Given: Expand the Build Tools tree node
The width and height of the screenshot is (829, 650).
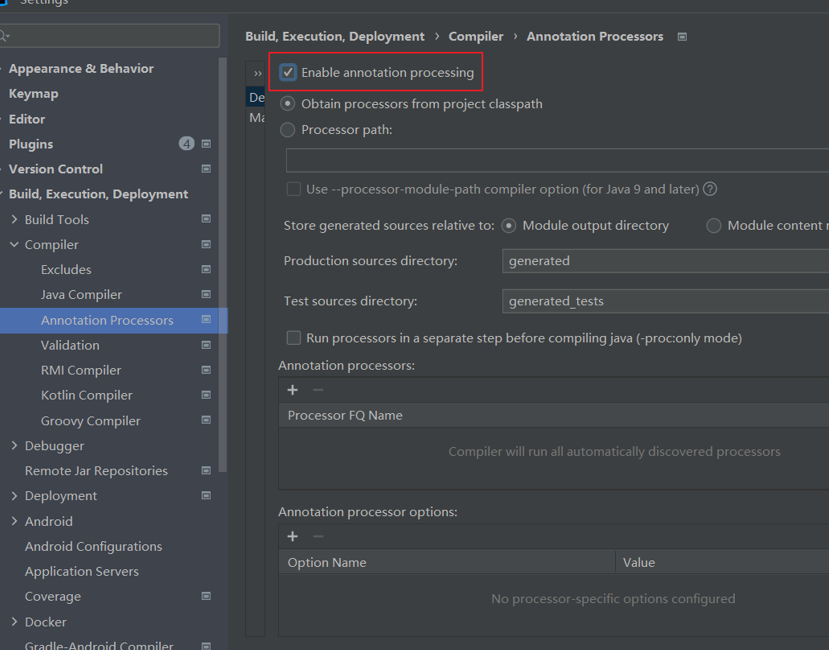Looking at the screenshot, I should point(14,220).
